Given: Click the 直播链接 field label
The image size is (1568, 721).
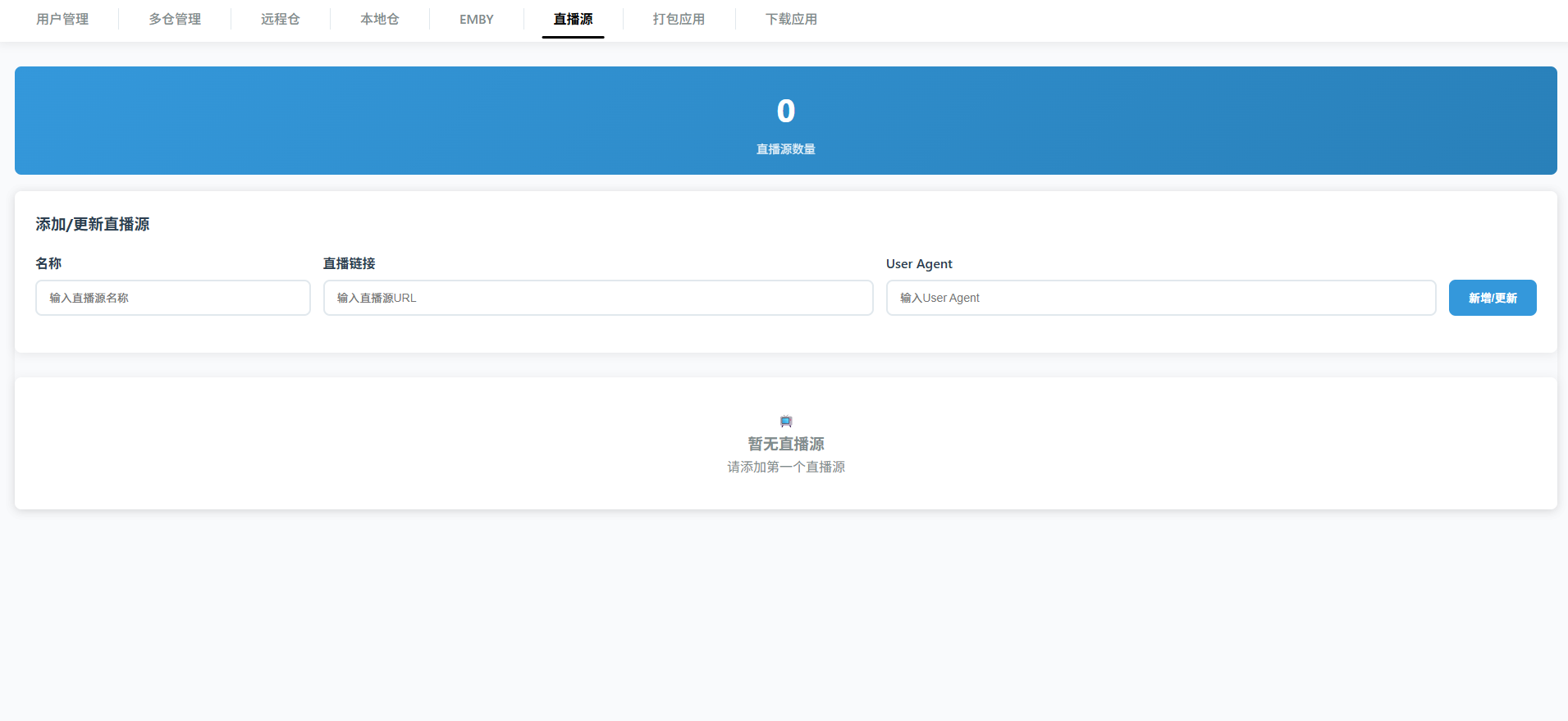Looking at the screenshot, I should pyautogui.click(x=349, y=263).
